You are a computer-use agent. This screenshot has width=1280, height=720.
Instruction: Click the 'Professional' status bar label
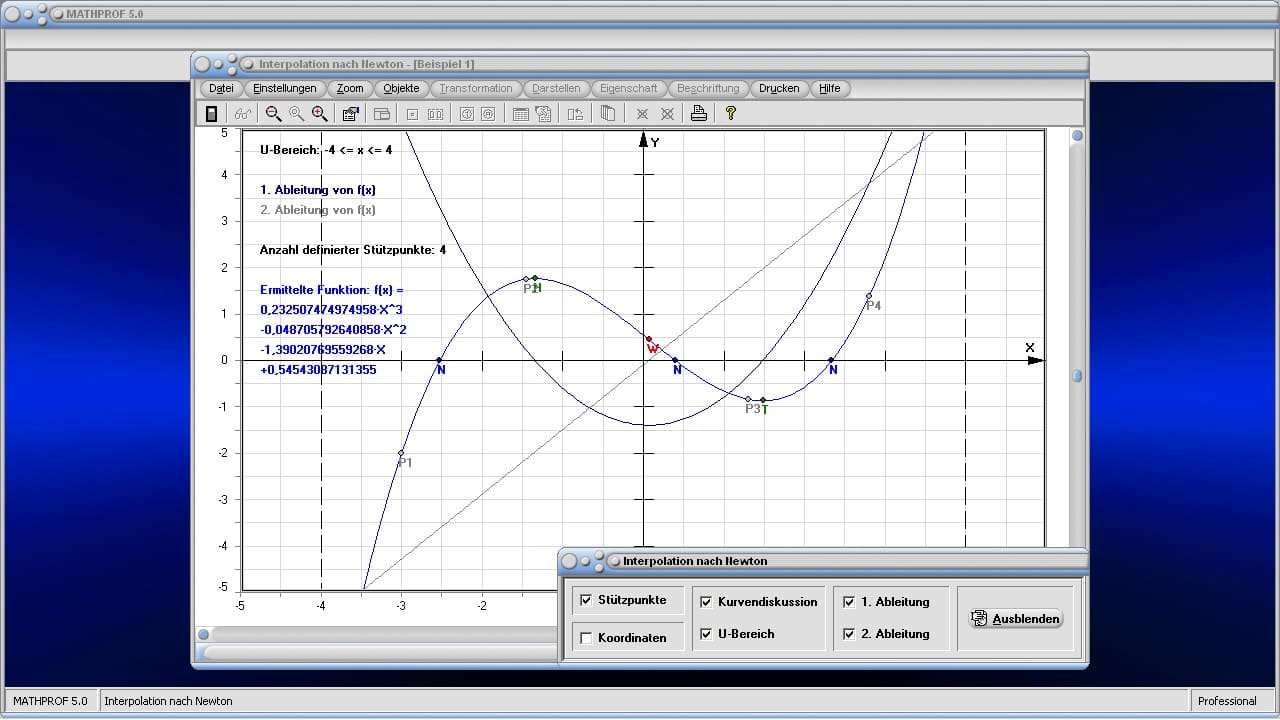(x=1227, y=701)
